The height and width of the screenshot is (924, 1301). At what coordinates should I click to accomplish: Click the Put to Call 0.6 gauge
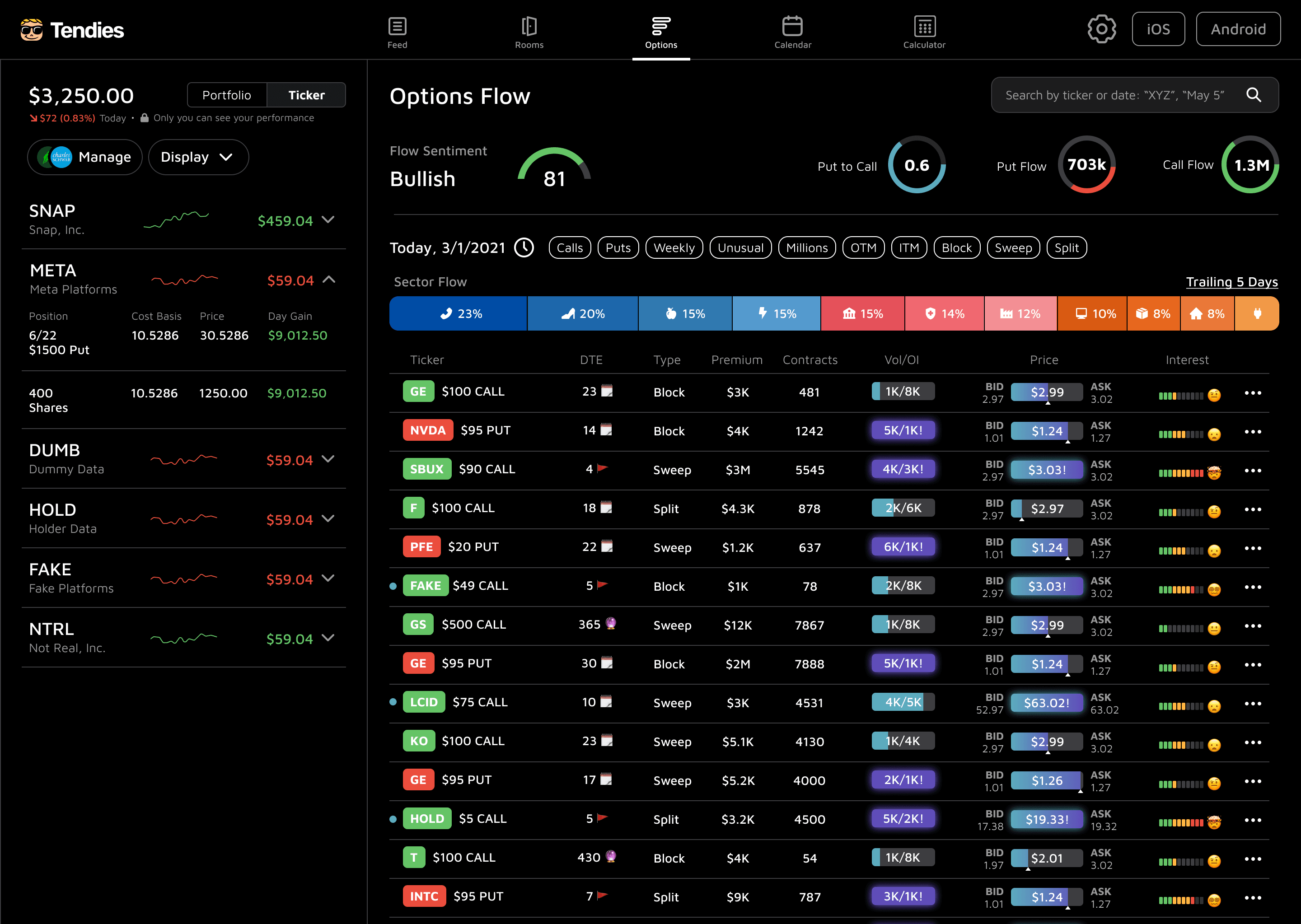pos(917,165)
